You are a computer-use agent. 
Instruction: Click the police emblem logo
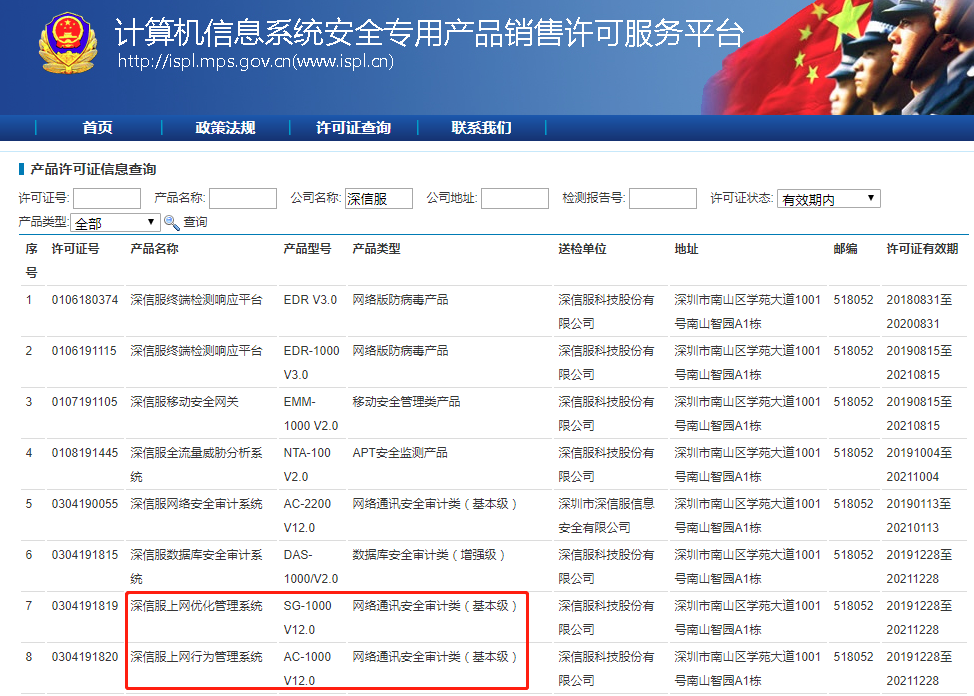(x=68, y=44)
